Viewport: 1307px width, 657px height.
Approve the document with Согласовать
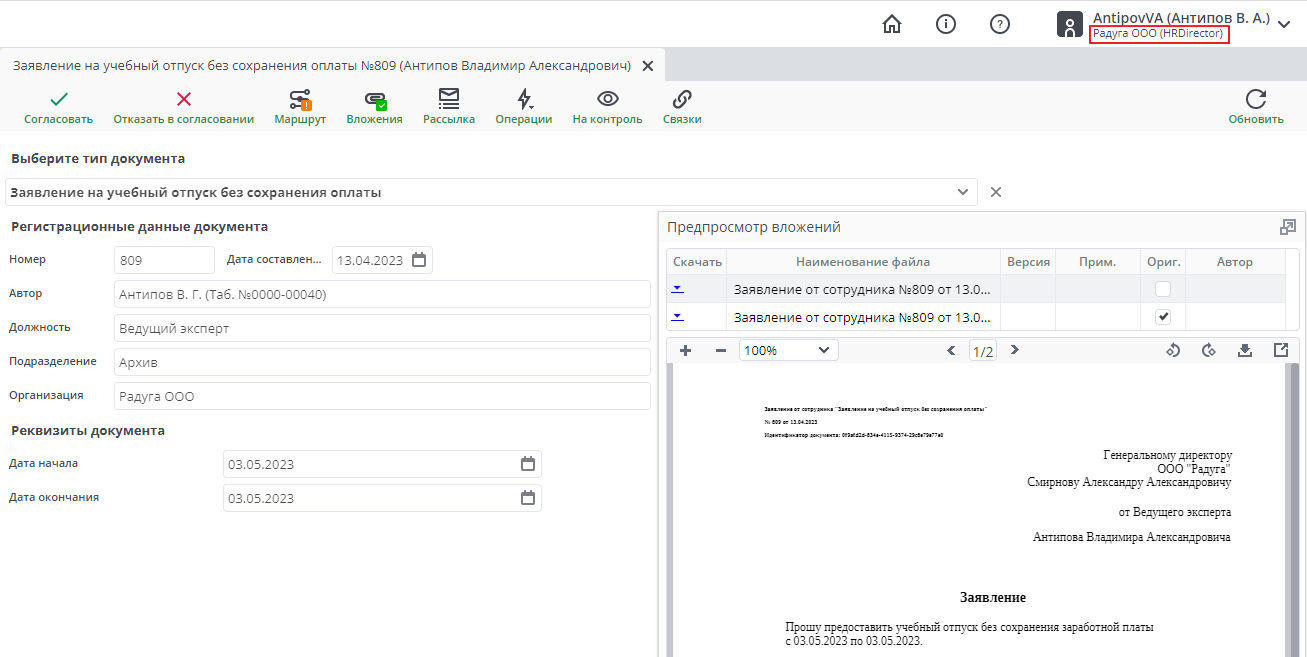[59, 107]
